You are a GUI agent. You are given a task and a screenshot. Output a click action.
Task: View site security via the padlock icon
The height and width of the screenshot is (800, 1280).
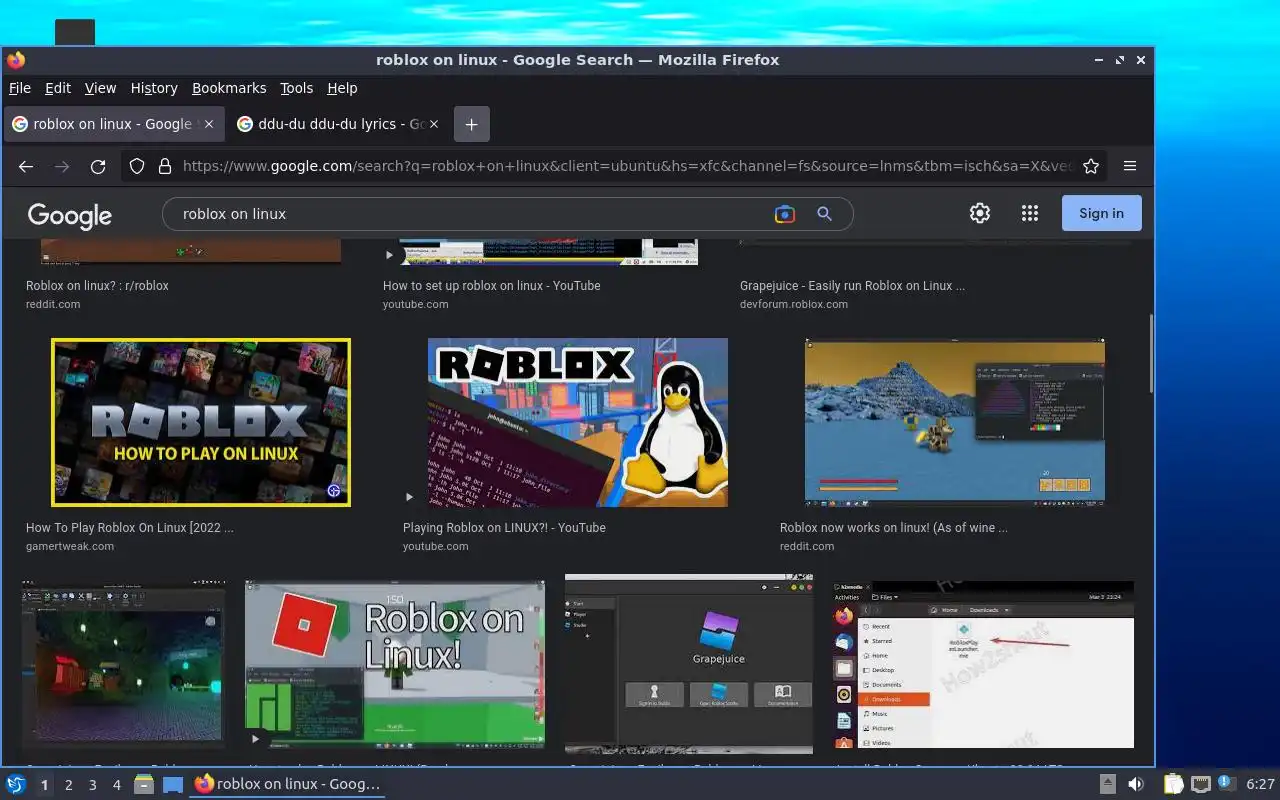point(165,166)
